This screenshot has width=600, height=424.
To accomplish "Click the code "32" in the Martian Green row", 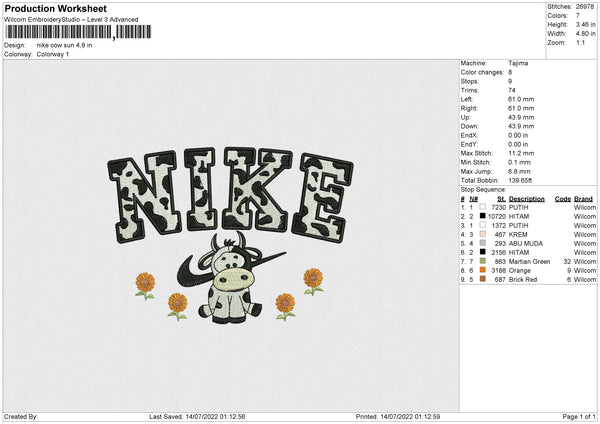I will point(567,261).
